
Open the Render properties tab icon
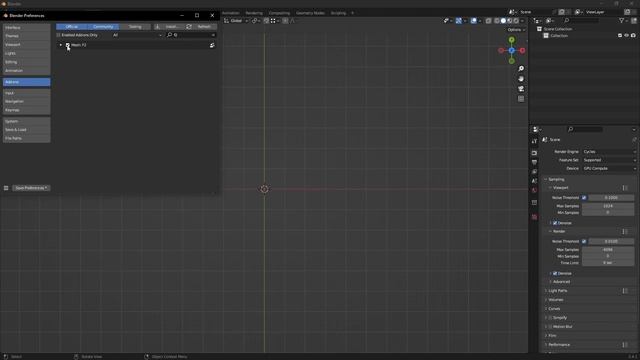click(x=534, y=153)
